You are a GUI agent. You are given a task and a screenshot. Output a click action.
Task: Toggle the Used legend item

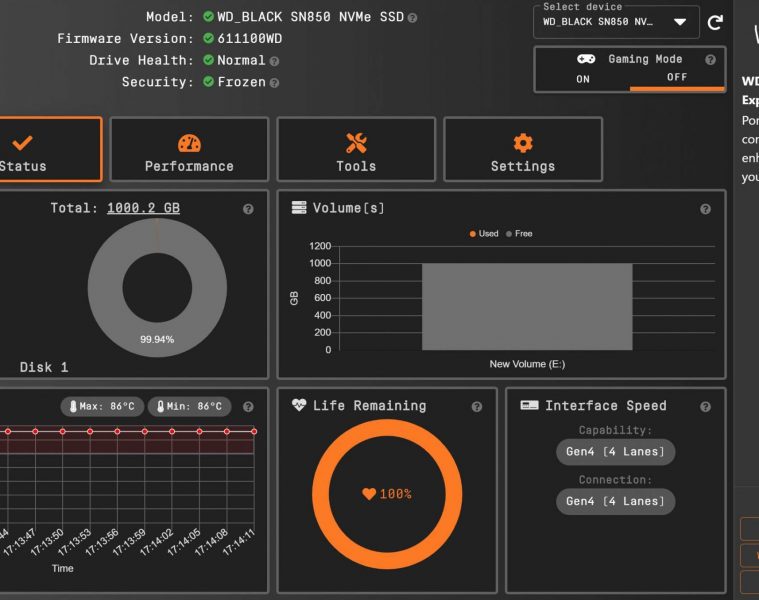point(484,234)
